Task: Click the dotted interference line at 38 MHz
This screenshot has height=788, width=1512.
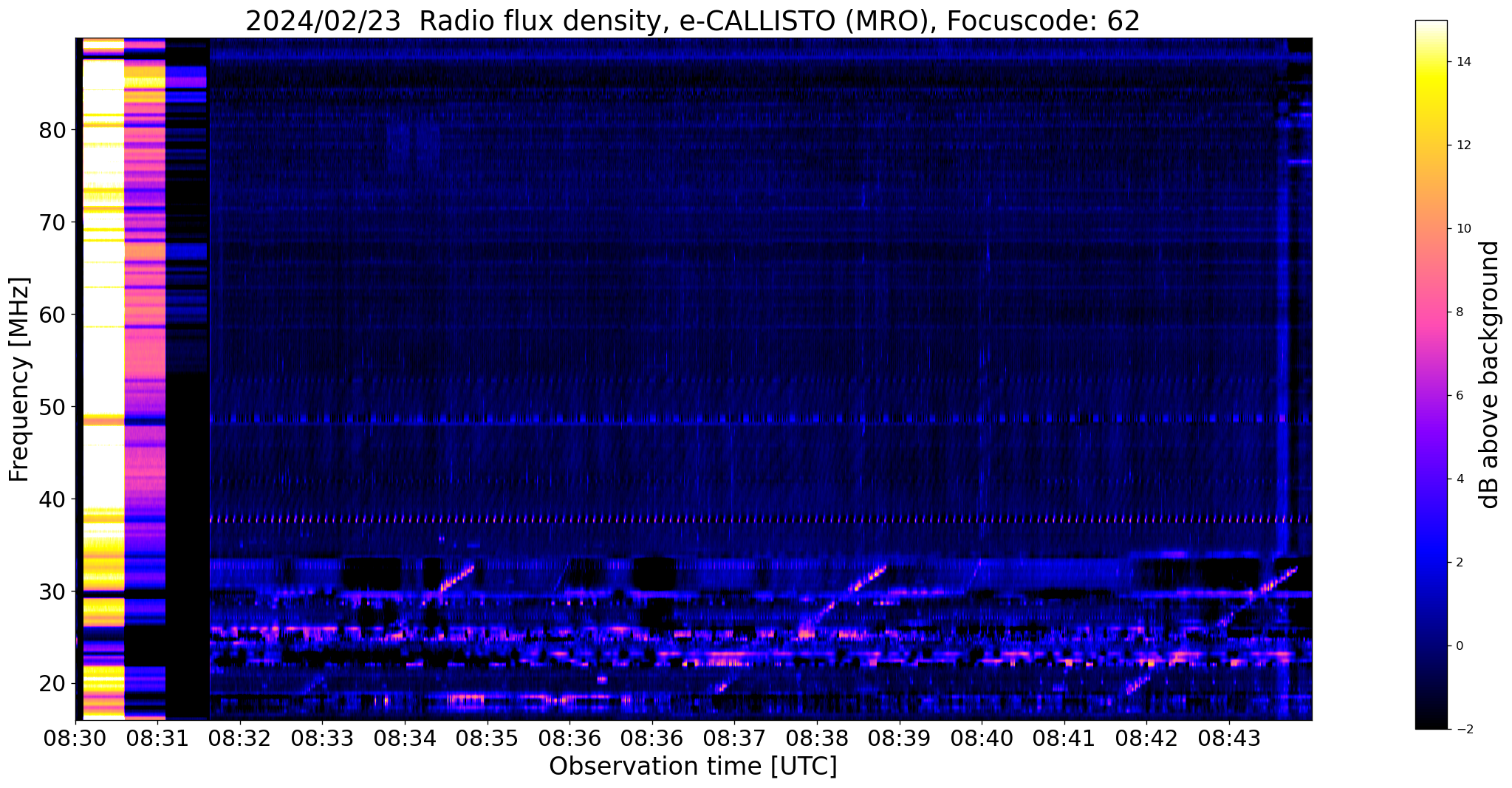Action: pos(761,520)
